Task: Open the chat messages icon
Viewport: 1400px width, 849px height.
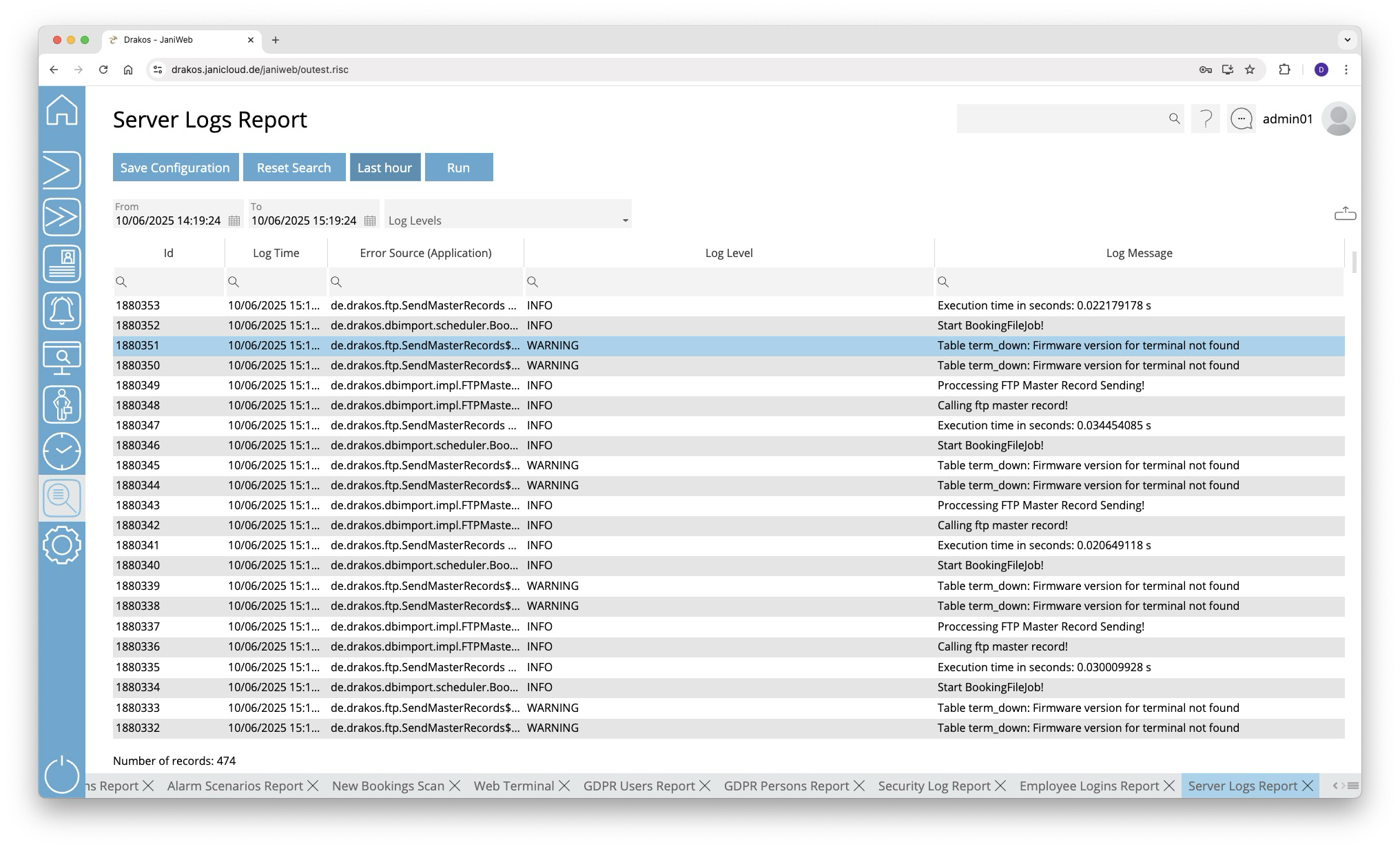Action: point(1241,119)
